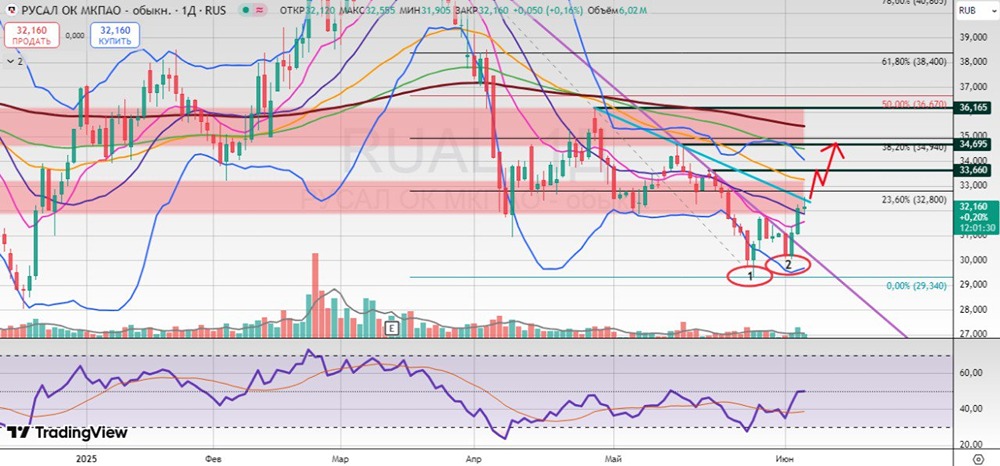The height and width of the screenshot is (466, 1000).
Task: Click the ОТКР open value 32,120
Action: pyautogui.click(x=321, y=11)
